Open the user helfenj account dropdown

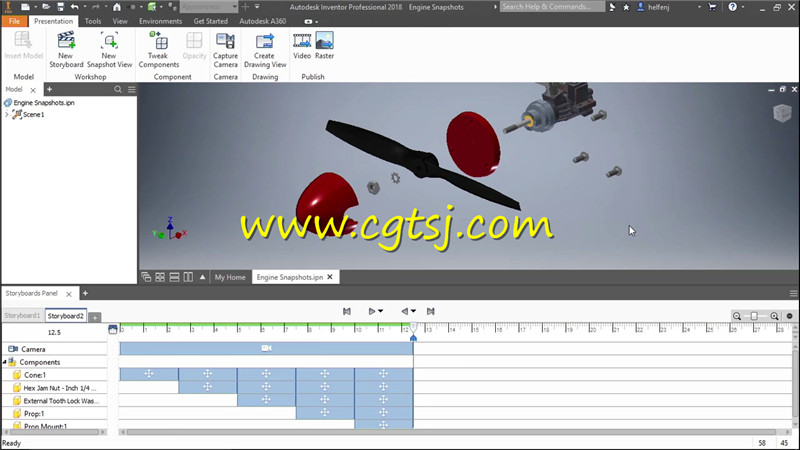tap(699, 7)
